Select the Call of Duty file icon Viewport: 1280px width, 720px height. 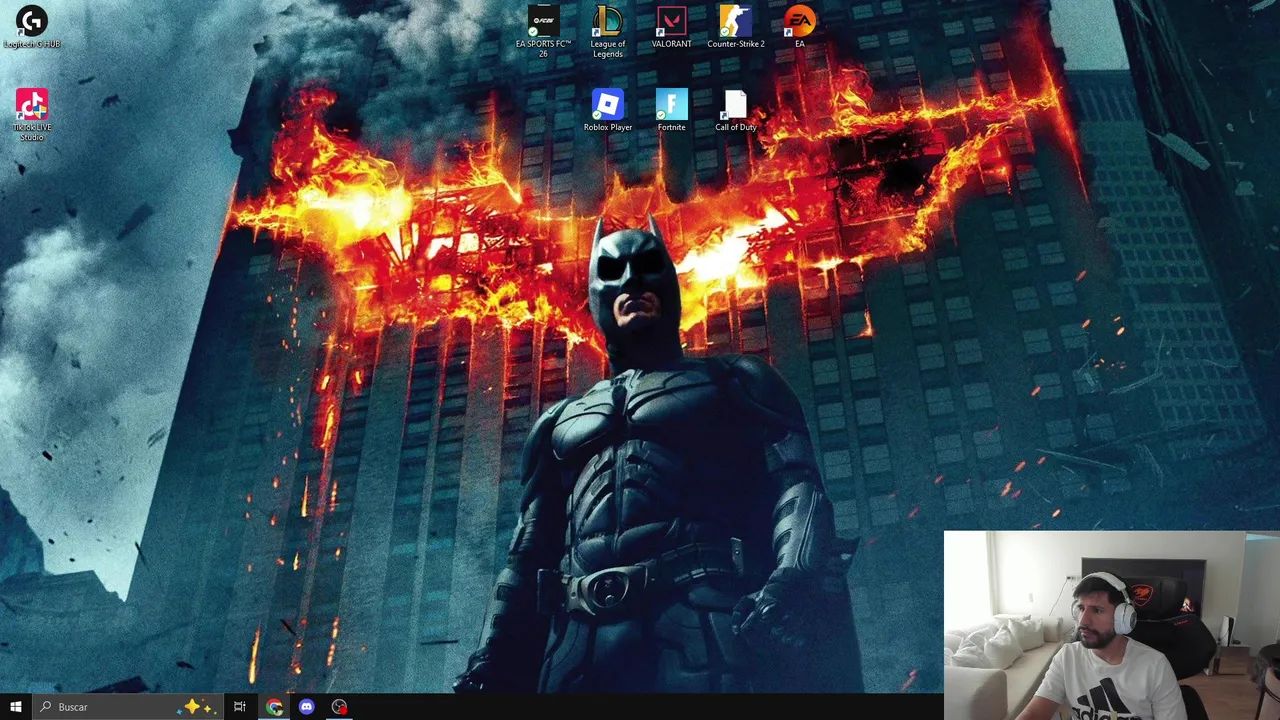click(735, 110)
